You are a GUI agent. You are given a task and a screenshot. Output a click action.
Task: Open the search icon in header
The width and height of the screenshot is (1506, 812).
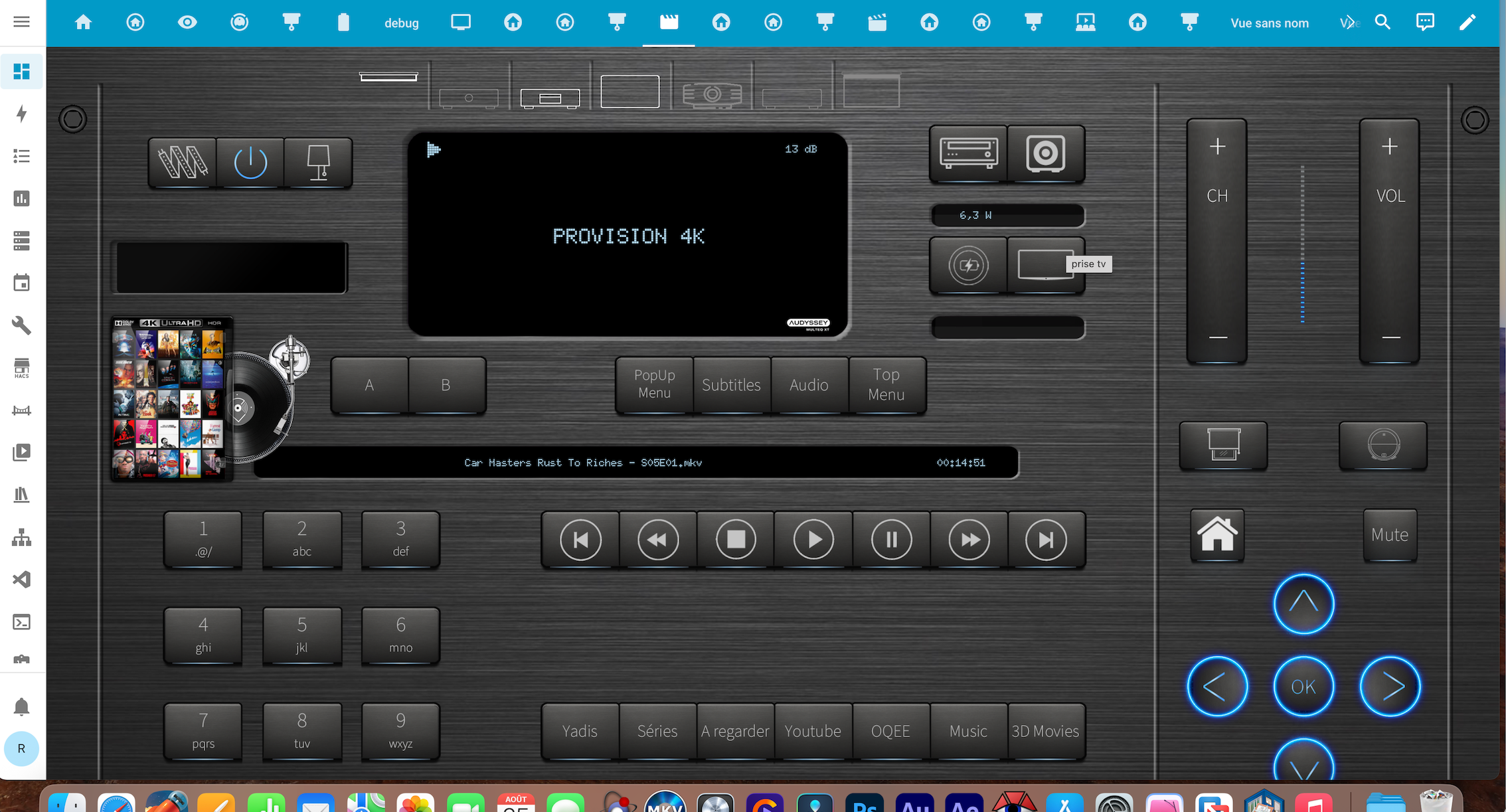point(1382,23)
